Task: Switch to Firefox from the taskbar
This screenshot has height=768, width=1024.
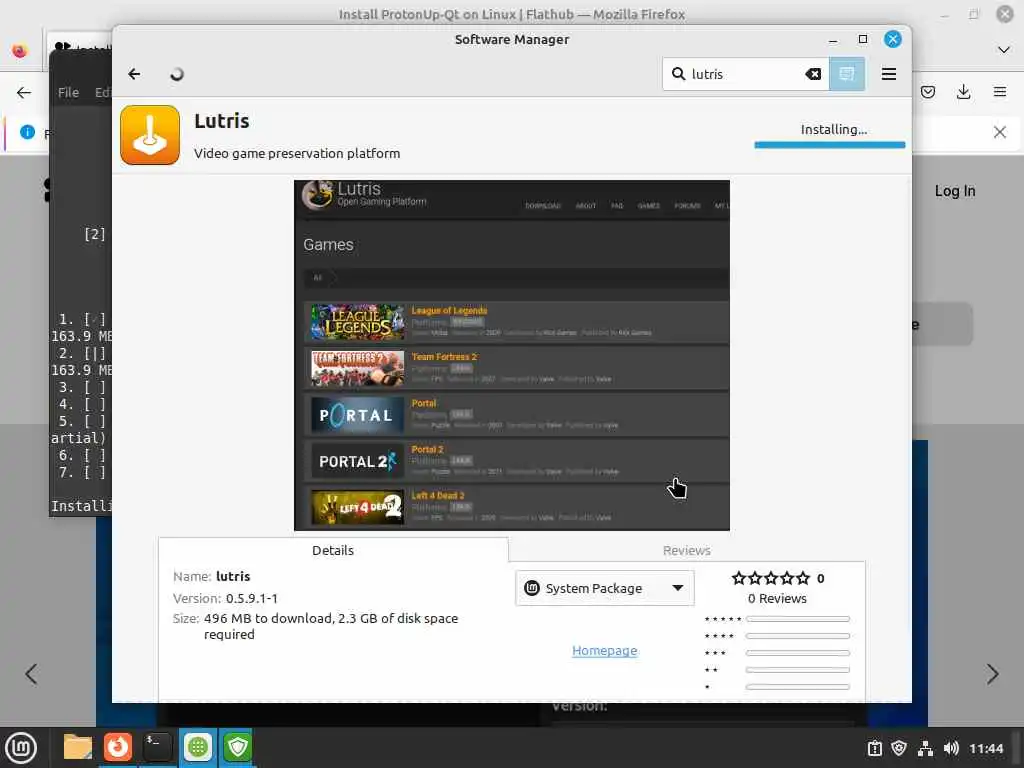Action: click(118, 747)
